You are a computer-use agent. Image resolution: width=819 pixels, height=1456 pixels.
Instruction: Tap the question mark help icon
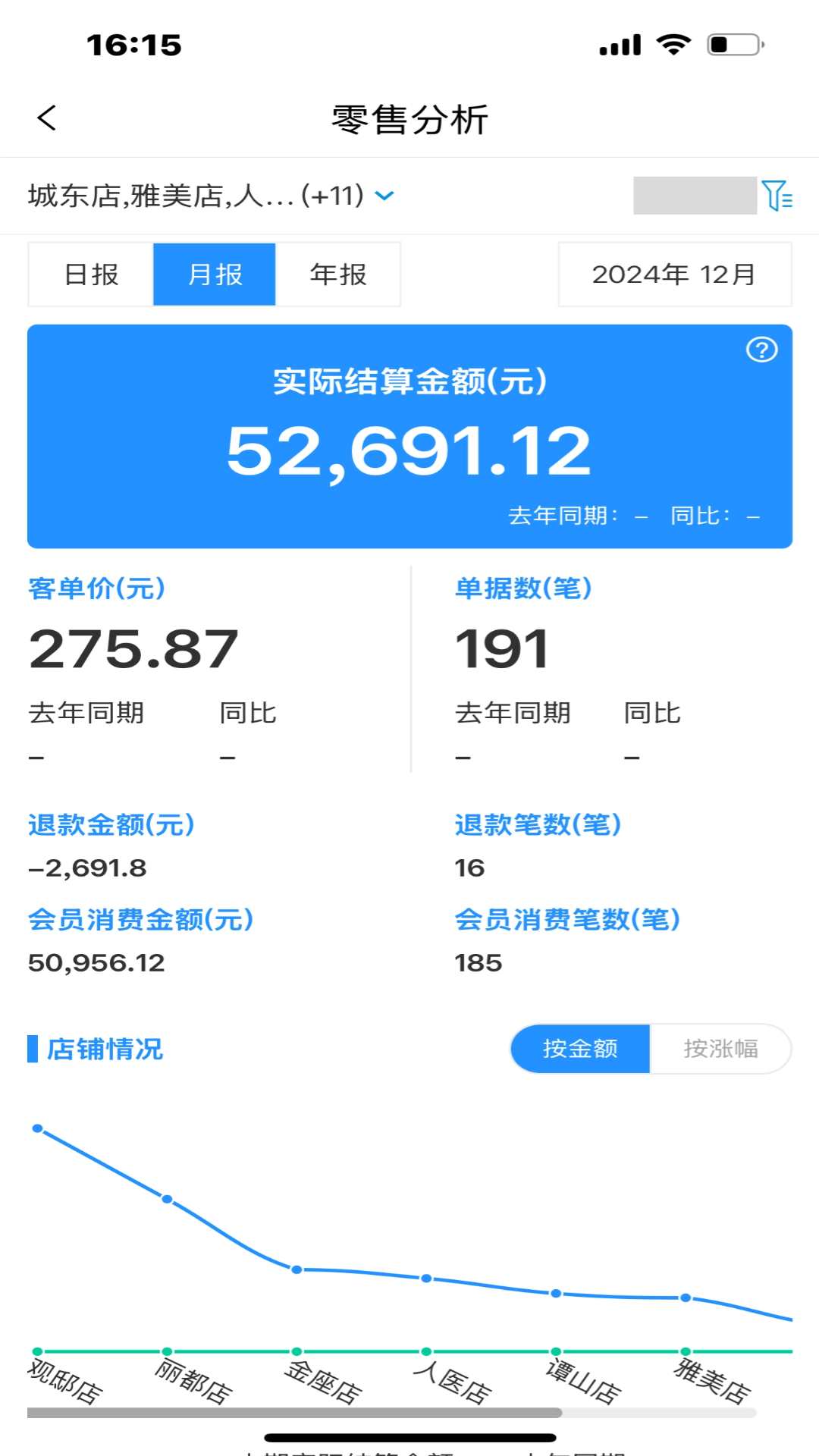point(761,350)
